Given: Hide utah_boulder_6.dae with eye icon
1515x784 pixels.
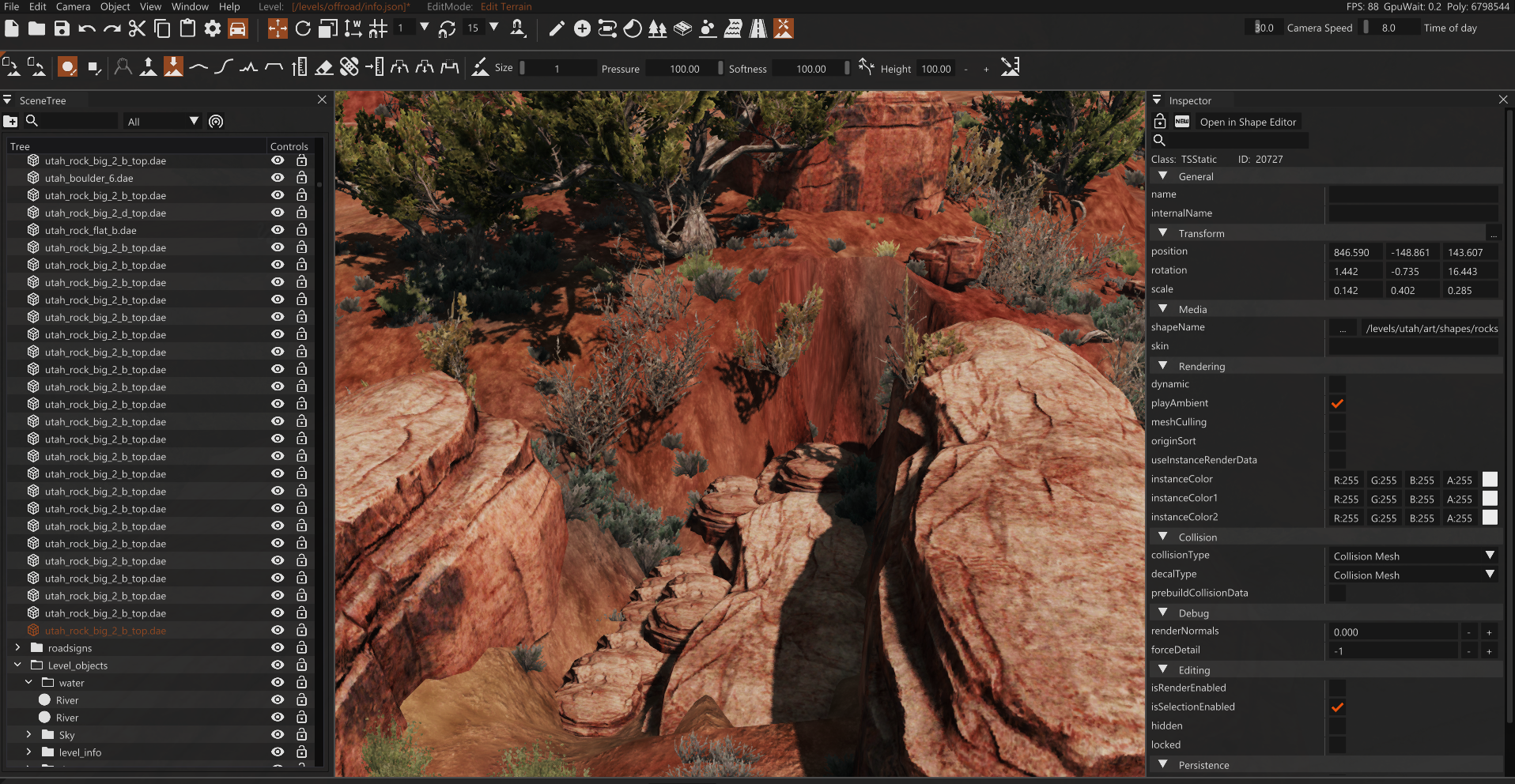Looking at the screenshot, I should click(x=278, y=178).
